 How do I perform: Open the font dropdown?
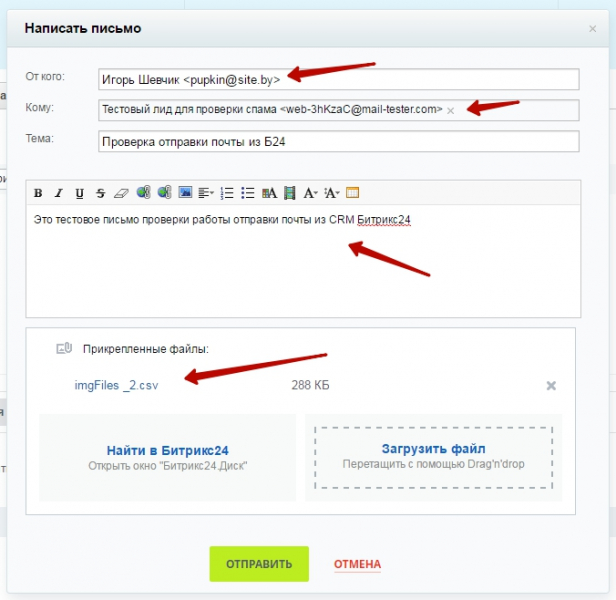[x=310, y=193]
